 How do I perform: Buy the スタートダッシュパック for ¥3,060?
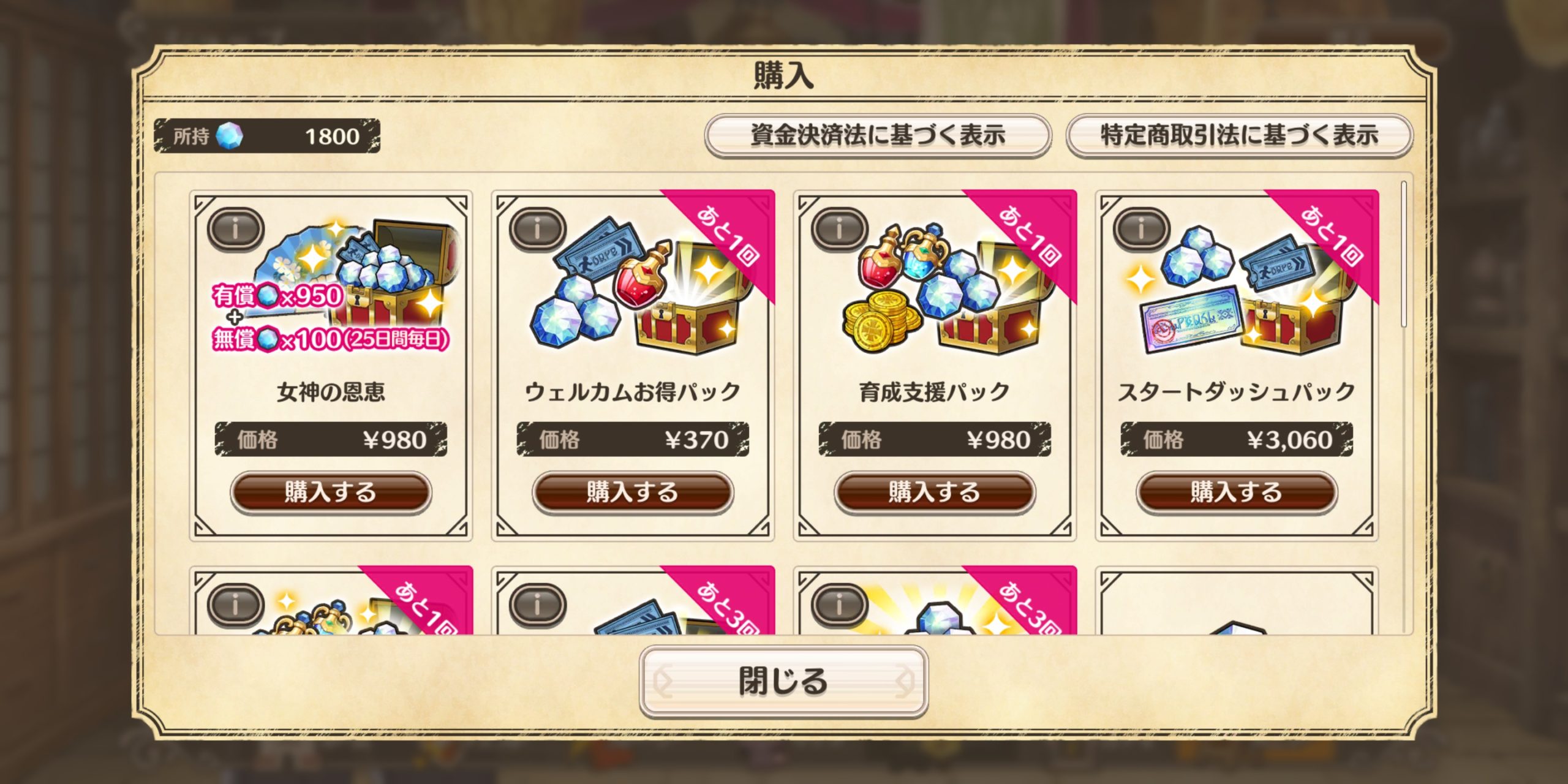coord(1237,492)
